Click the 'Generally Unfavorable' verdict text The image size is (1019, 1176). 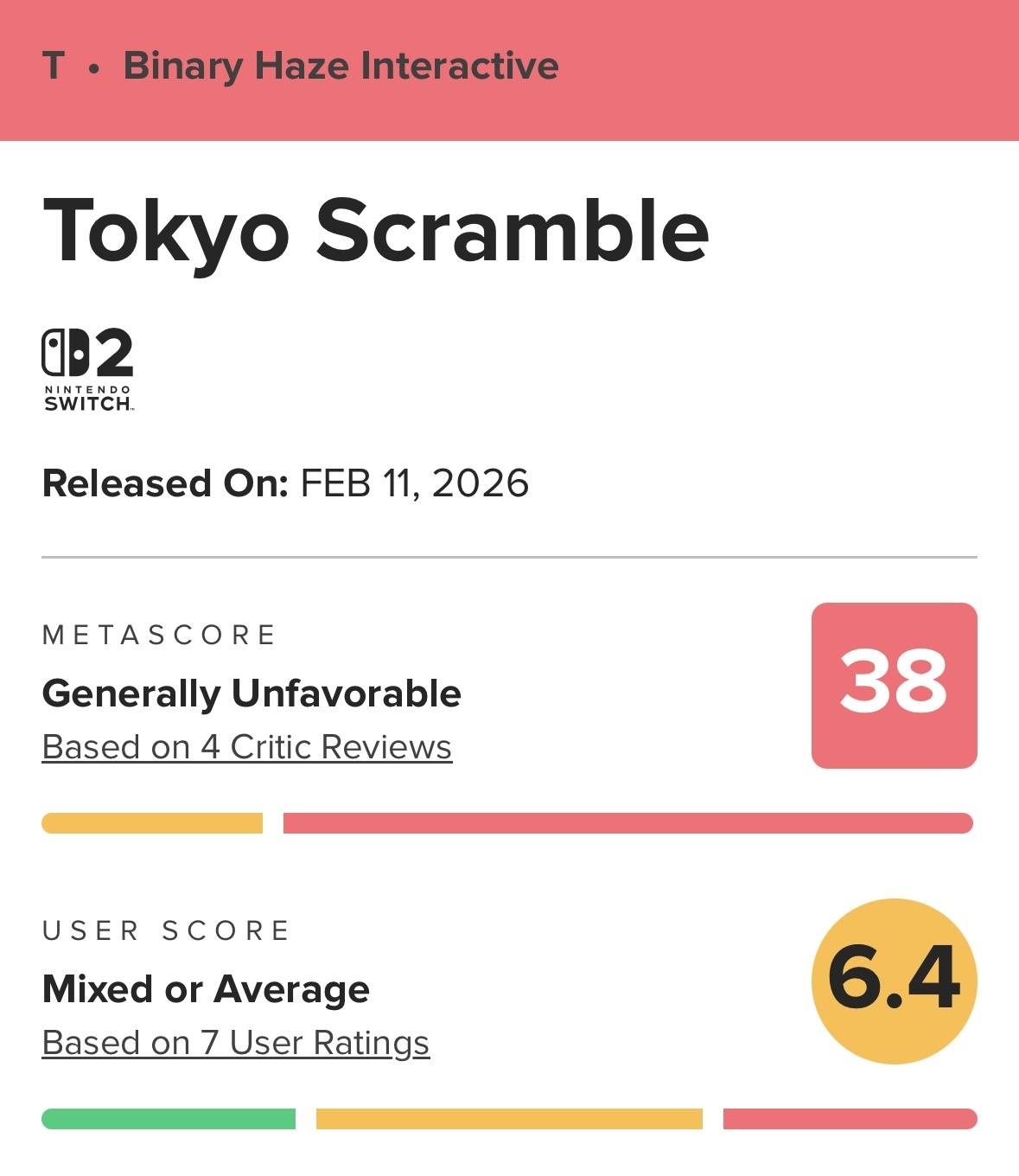click(x=252, y=693)
